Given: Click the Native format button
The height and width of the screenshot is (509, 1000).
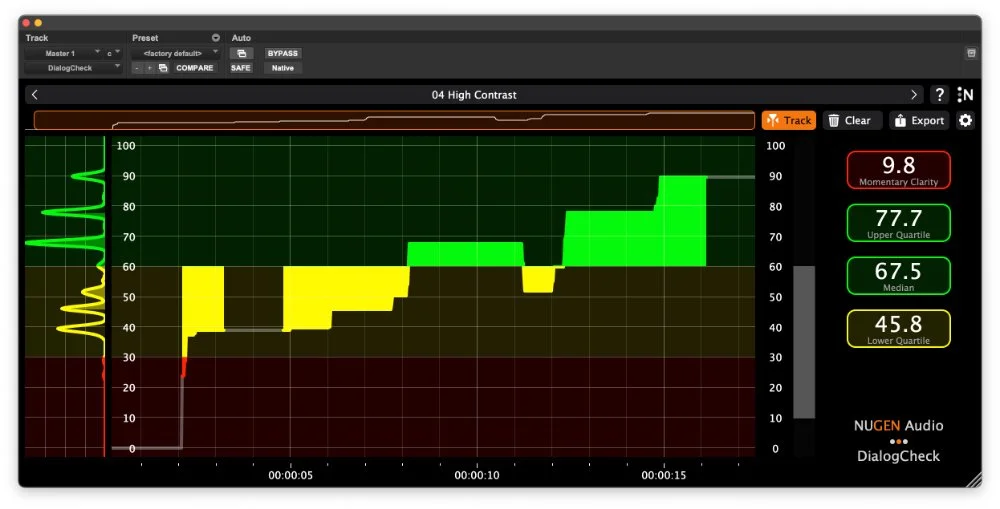Looking at the screenshot, I should pyautogui.click(x=283, y=68).
